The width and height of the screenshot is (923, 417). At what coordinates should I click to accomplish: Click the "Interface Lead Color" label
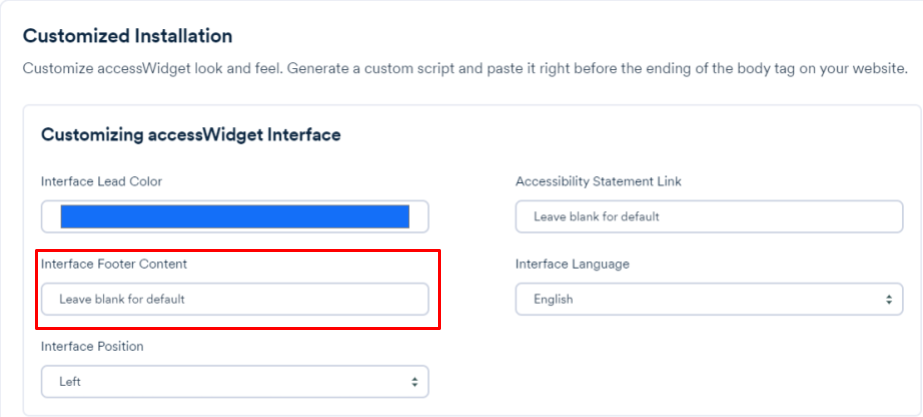point(101,181)
